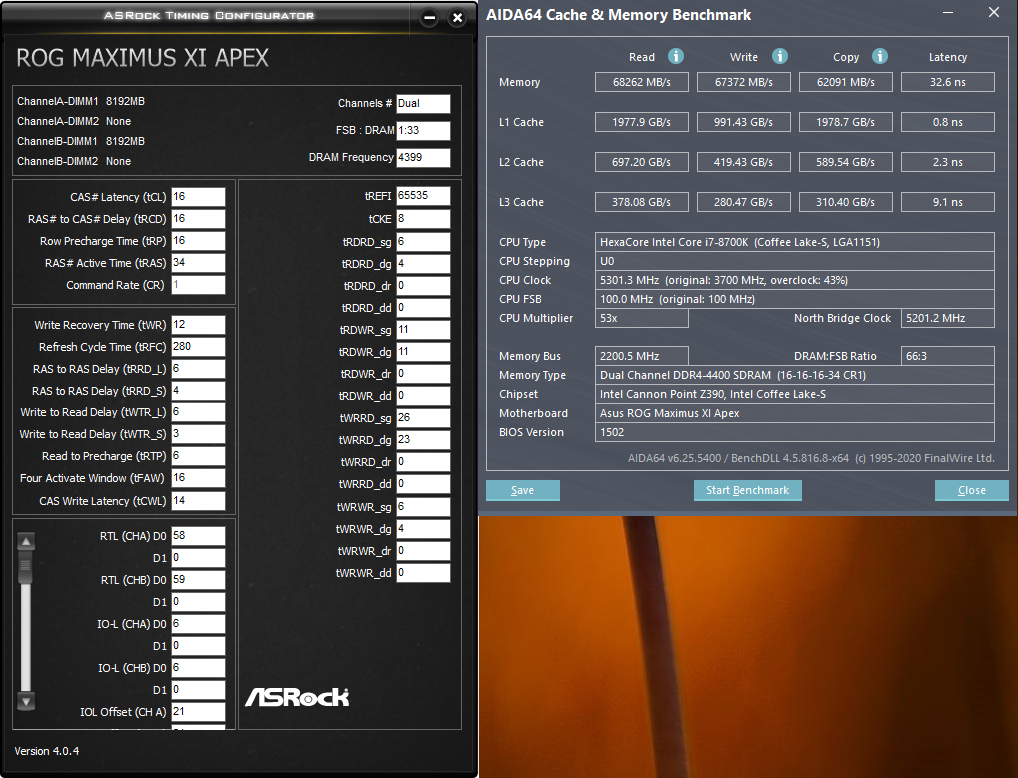This screenshot has width=1018, height=778.
Task: Click the tWTR_L value field
Action: 198,412
